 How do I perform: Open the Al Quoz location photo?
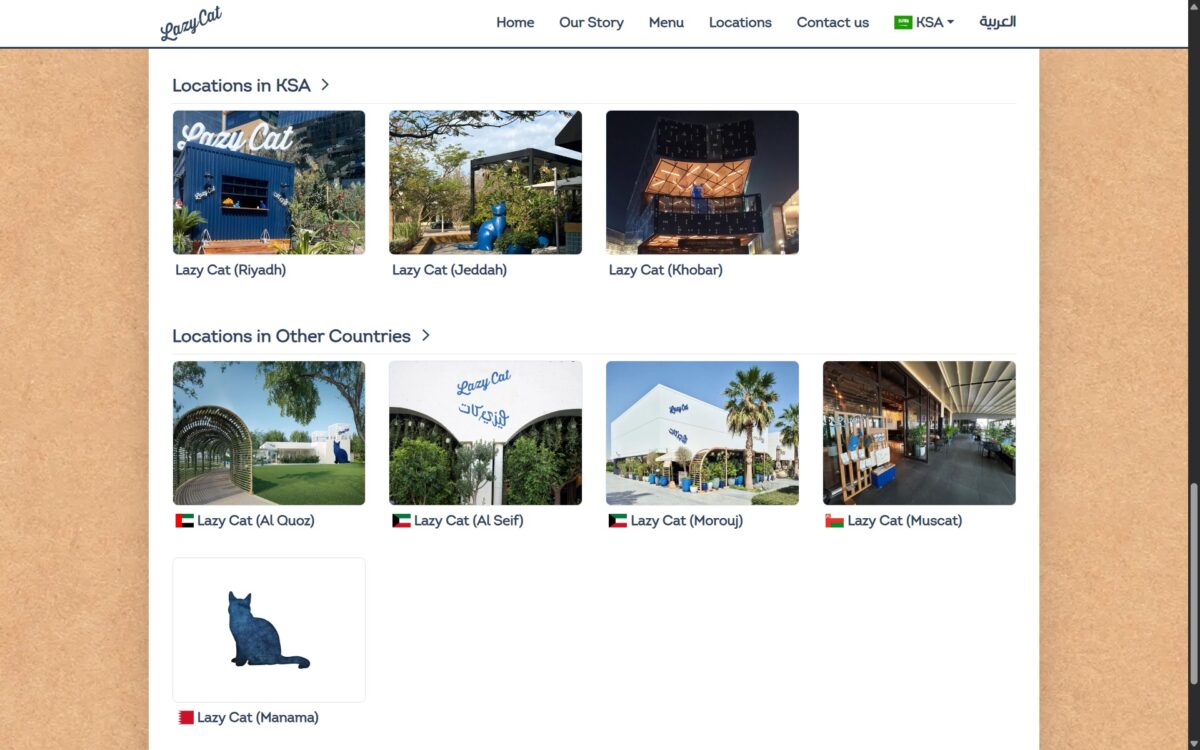coord(269,433)
